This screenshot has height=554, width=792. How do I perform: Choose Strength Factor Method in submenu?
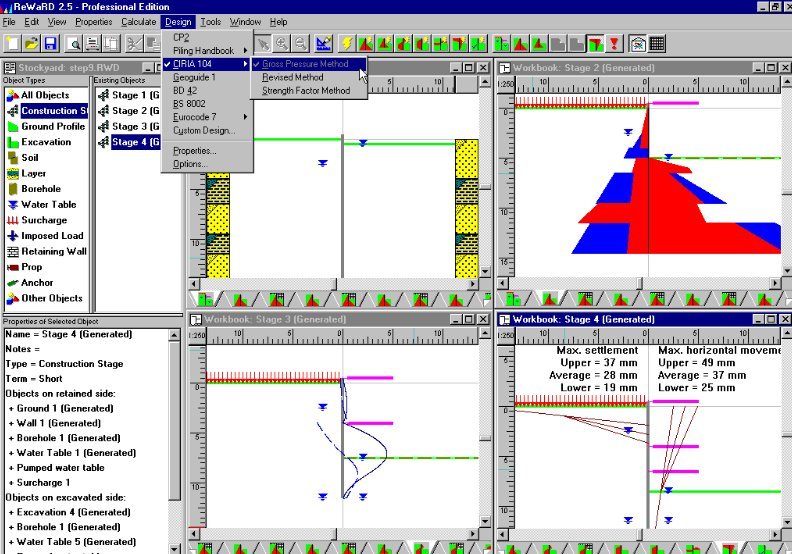[308, 91]
